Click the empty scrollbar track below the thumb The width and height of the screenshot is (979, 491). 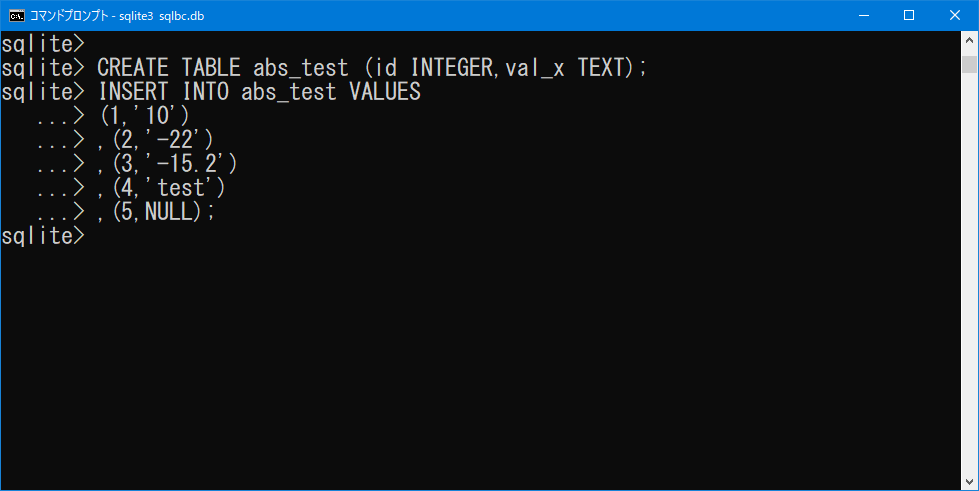pos(969,273)
